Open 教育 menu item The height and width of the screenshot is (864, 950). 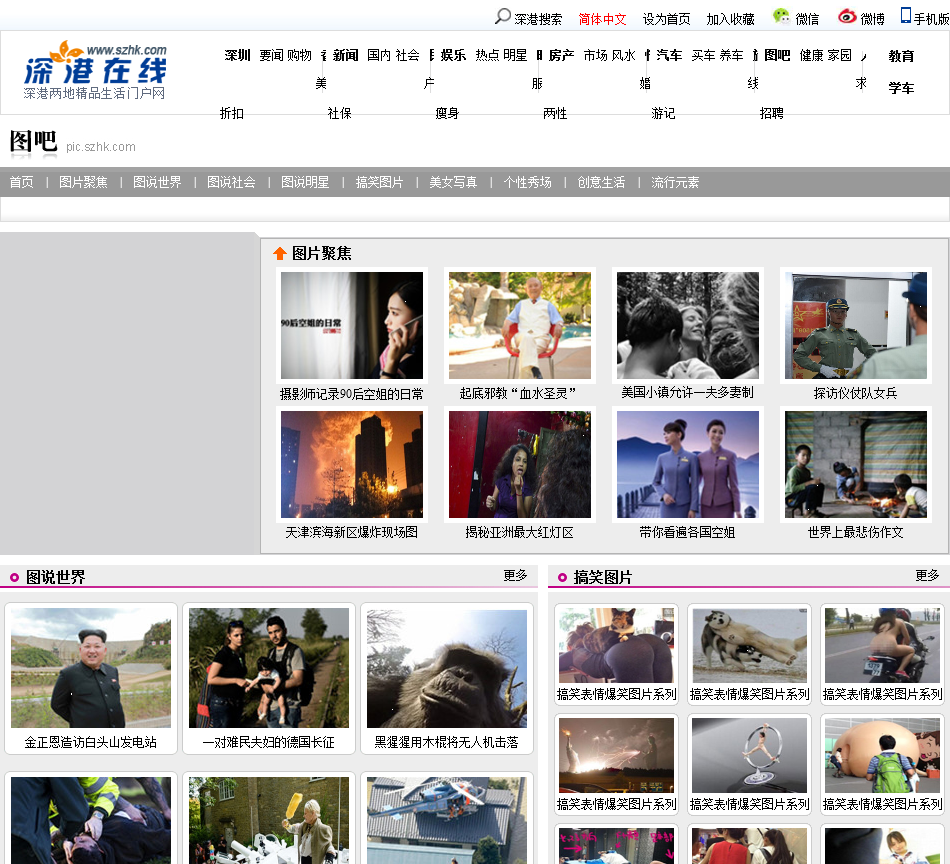(902, 56)
